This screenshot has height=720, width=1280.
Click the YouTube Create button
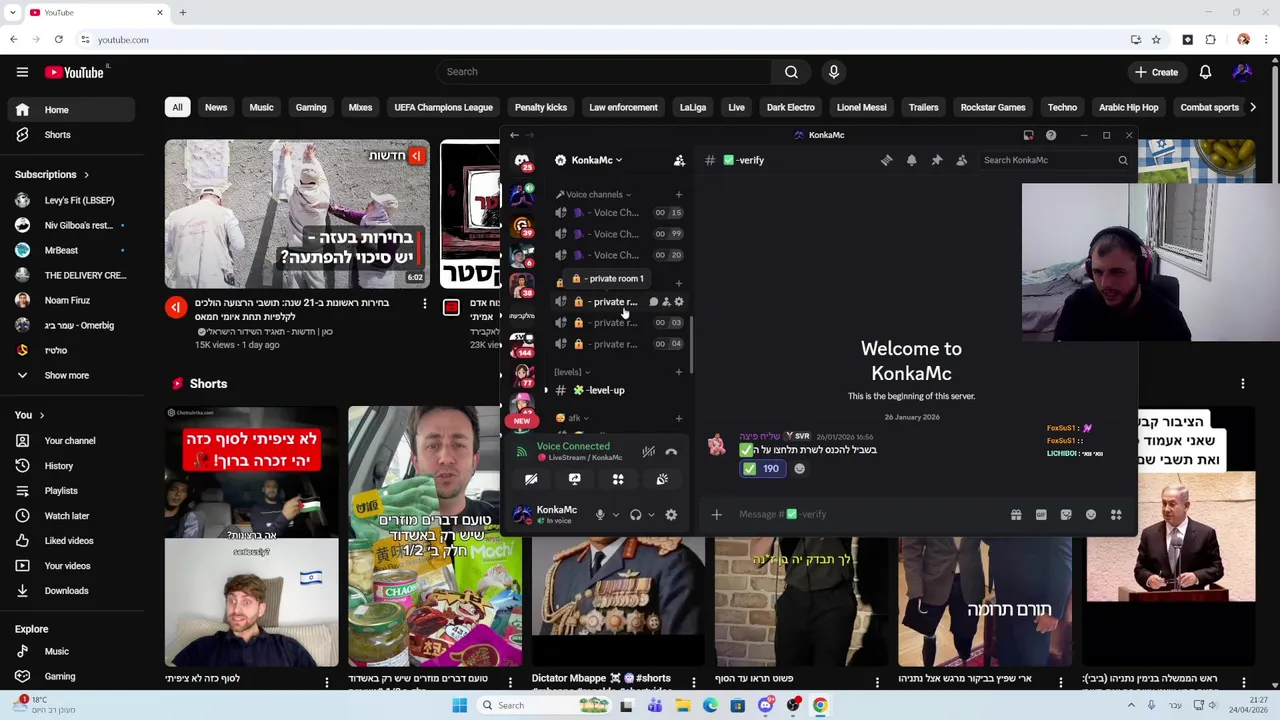pyautogui.click(x=1156, y=72)
